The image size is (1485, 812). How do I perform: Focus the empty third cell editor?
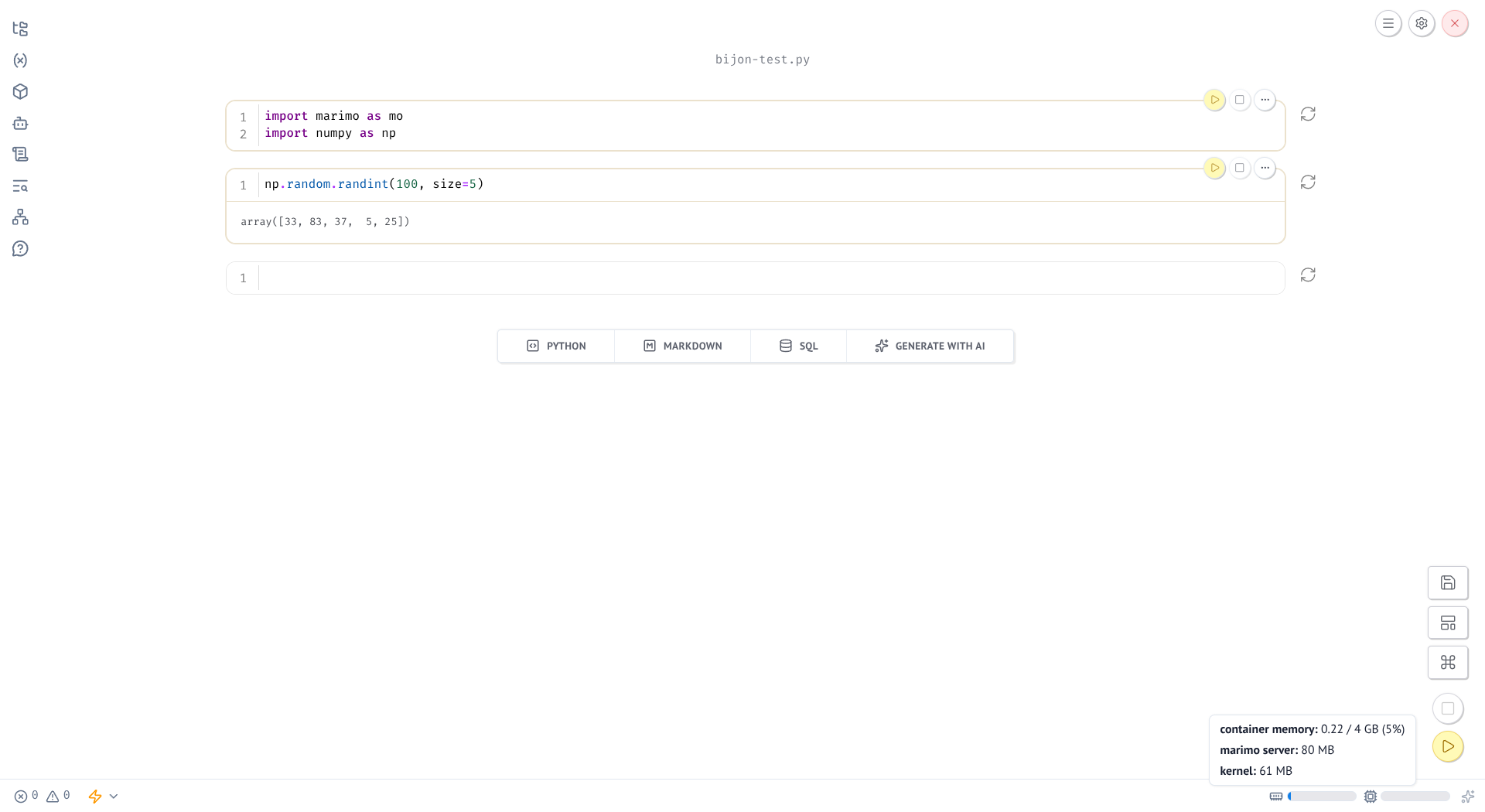pos(770,278)
